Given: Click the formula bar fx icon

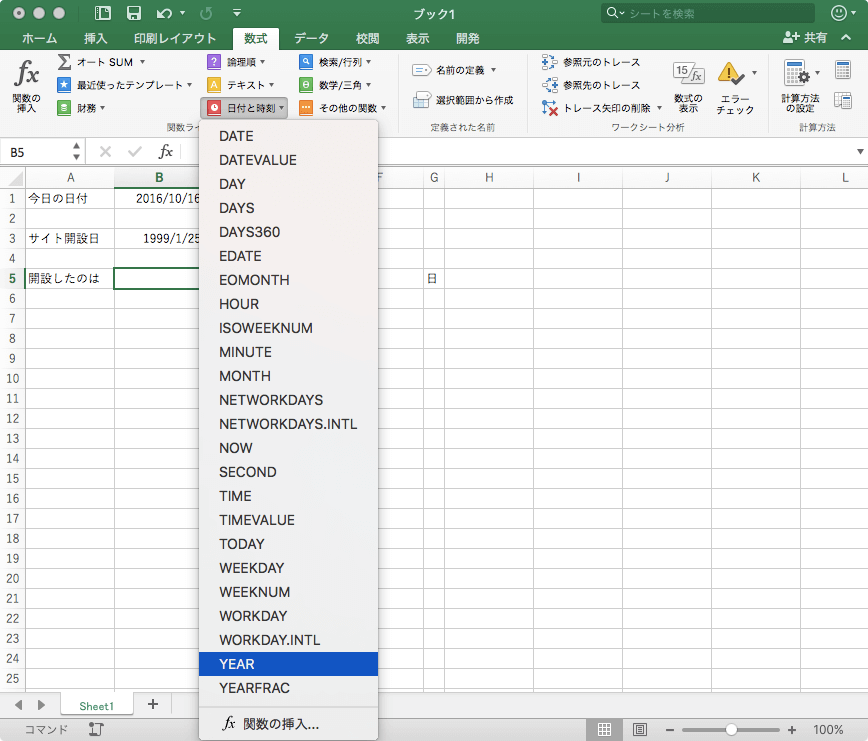Looking at the screenshot, I should click(166, 152).
